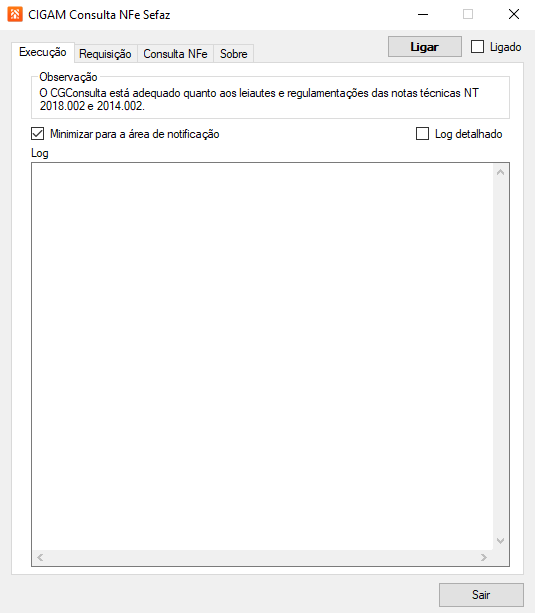Minimize the CIGAM Consulta NFe Sefaz window
Screen dimensions: 535x613
pyautogui.click(x=423, y=14)
